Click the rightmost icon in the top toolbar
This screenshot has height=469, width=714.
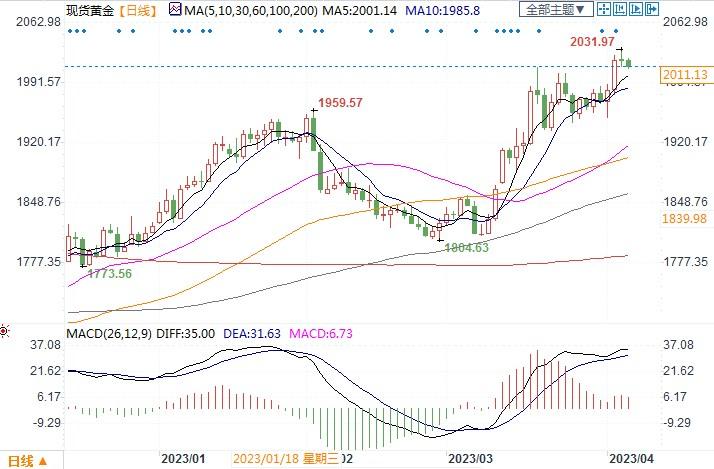point(653,10)
